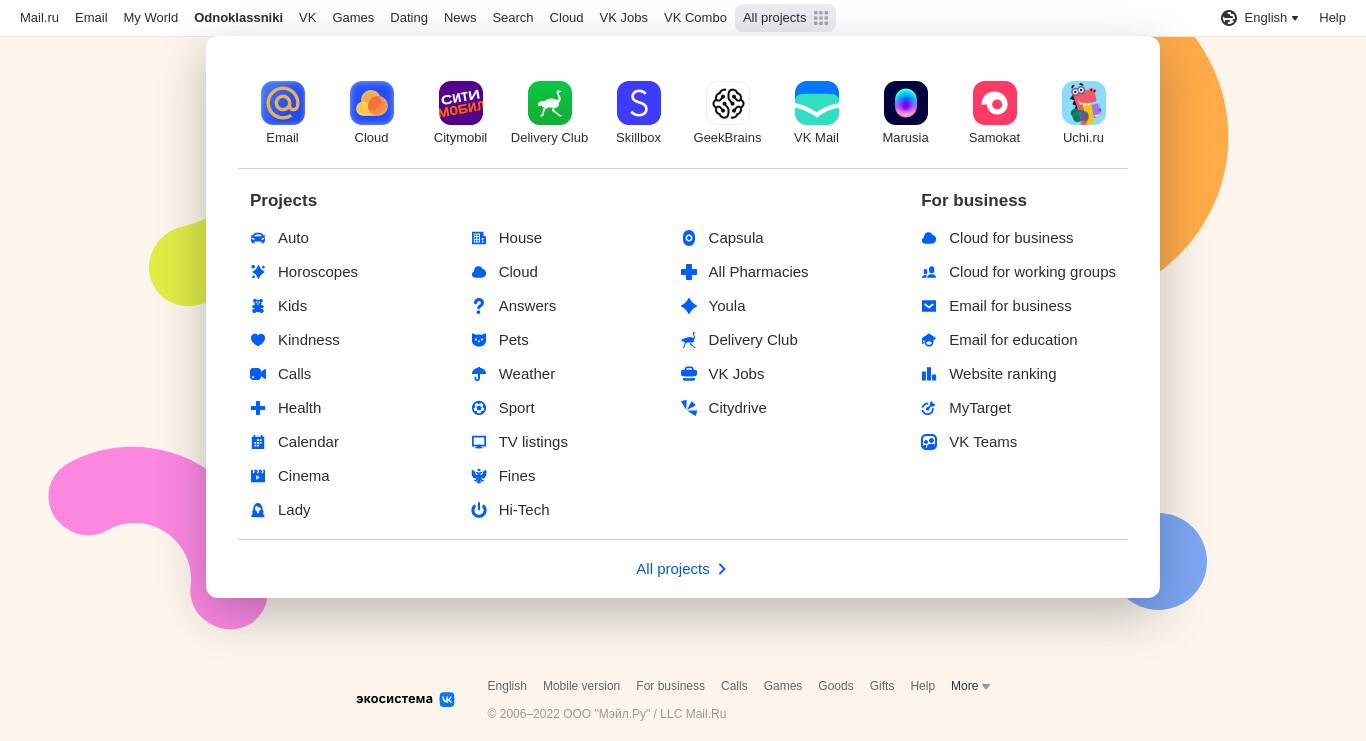Click Mobile version in footer
The image size is (1366, 741).
click(581, 686)
